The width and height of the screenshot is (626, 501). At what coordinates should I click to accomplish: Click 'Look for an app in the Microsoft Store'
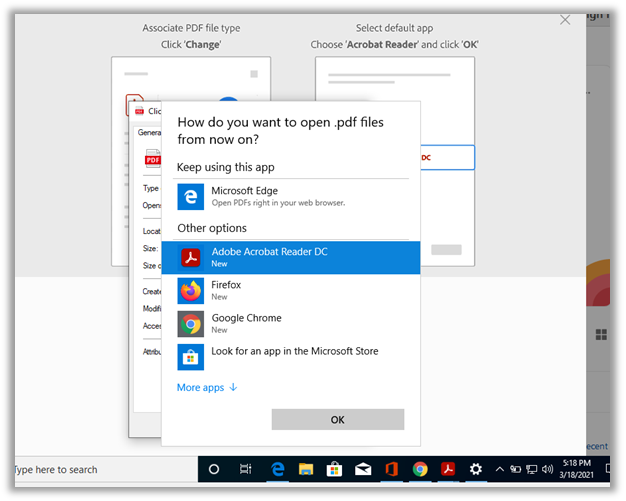point(295,351)
